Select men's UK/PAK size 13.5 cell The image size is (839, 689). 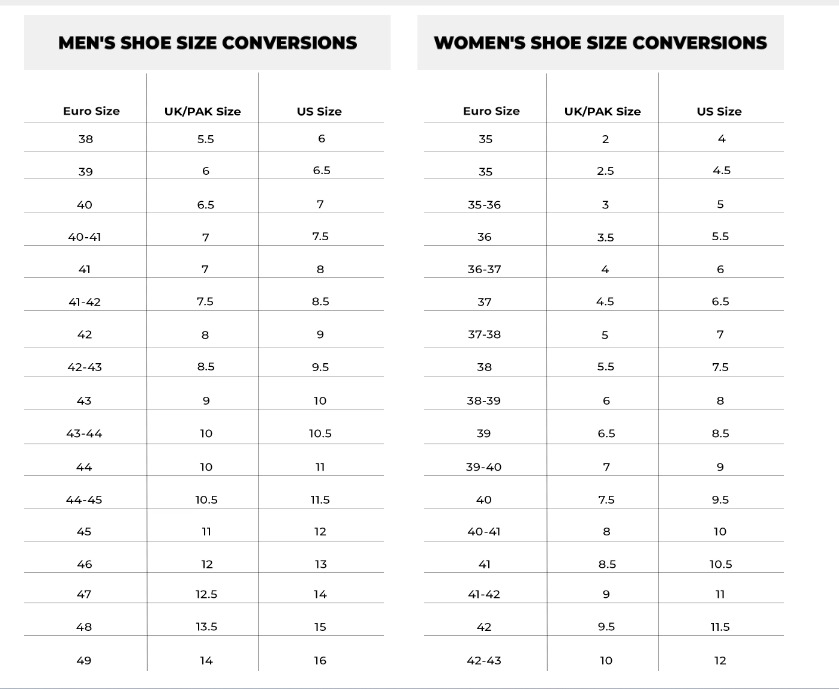(x=206, y=627)
